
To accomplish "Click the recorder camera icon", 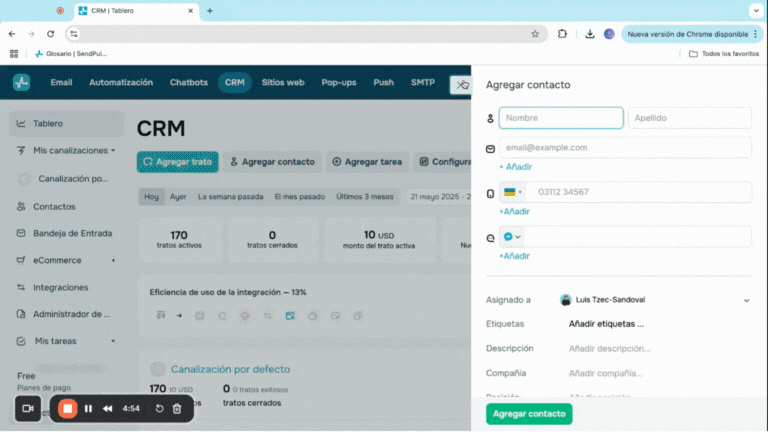I will pos(28,408).
